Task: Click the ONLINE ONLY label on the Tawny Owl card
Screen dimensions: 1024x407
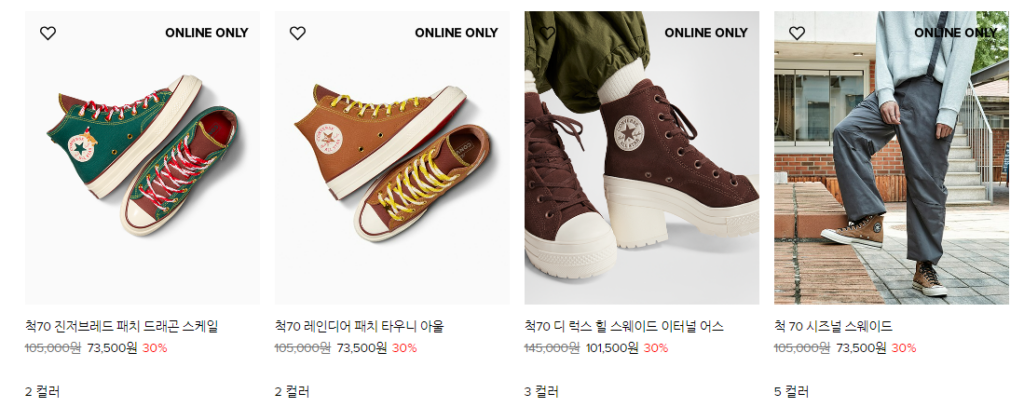Action: point(456,33)
